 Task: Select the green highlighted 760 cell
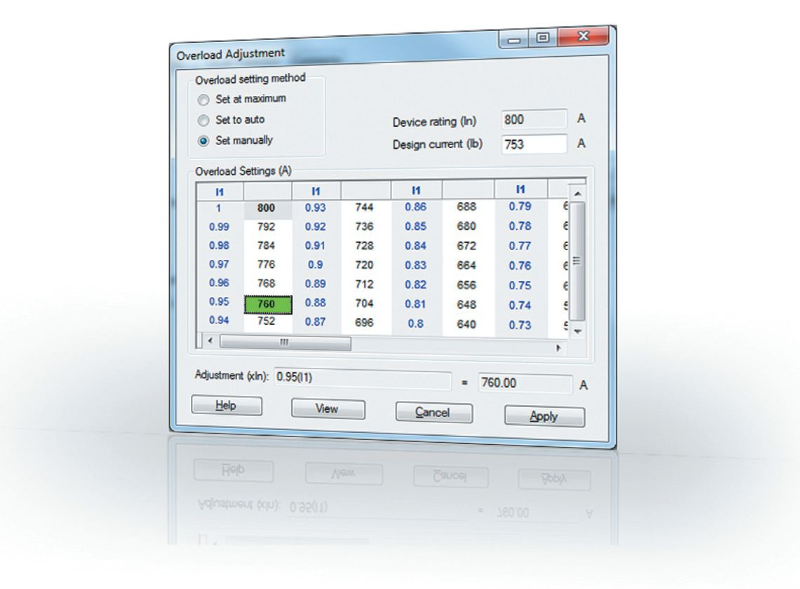pos(266,304)
